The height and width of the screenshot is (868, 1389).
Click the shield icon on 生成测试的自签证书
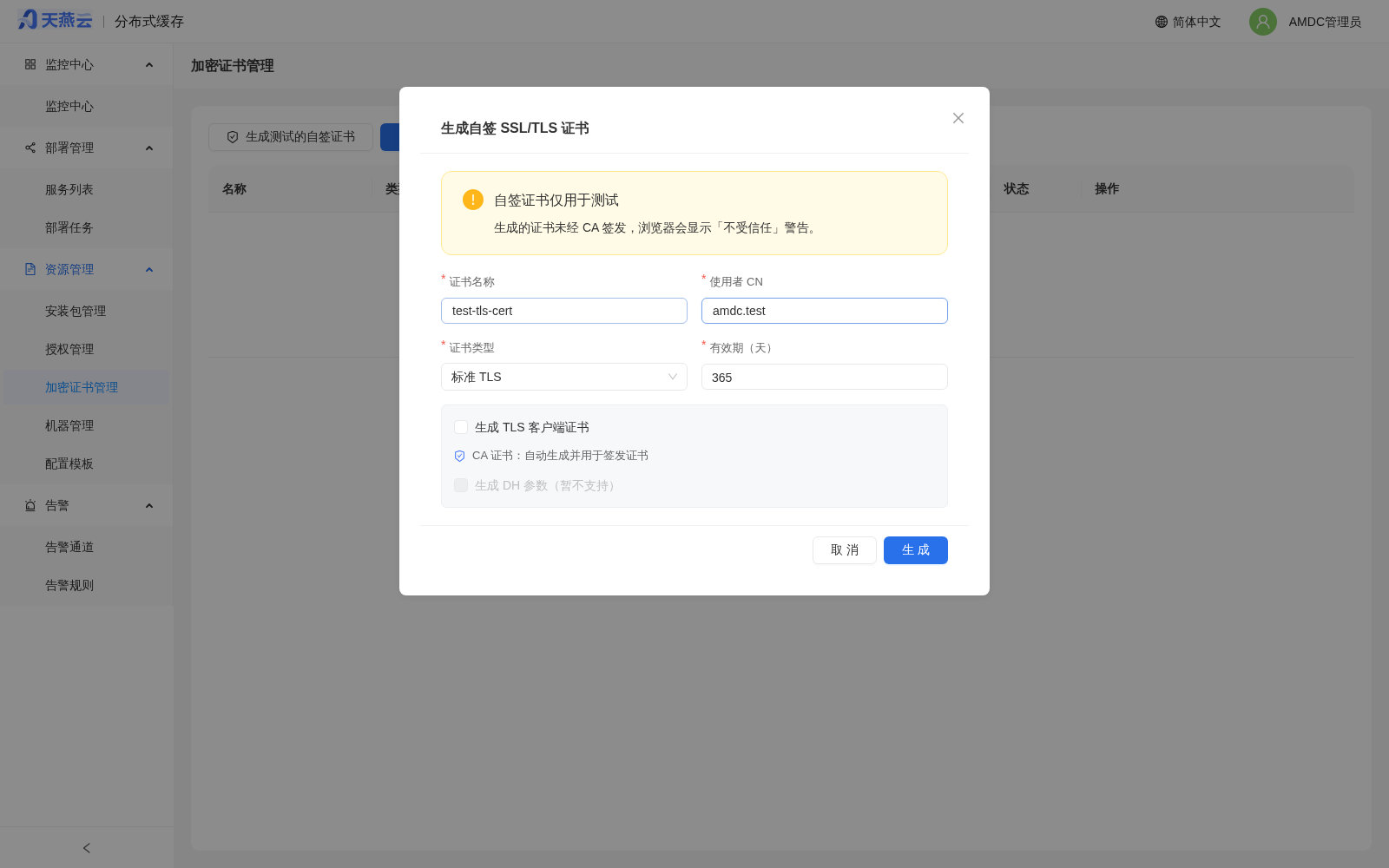[233, 137]
